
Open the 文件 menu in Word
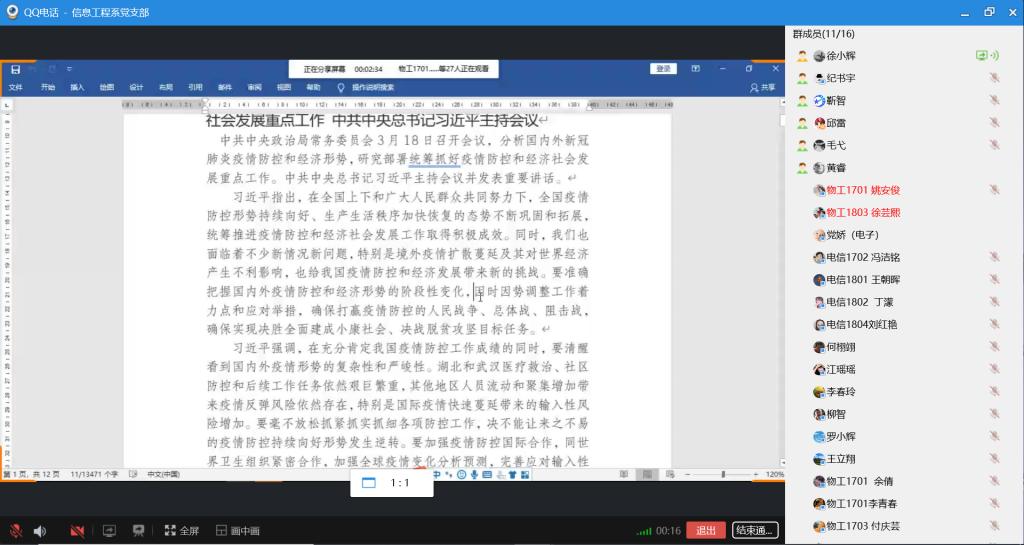(x=16, y=87)
